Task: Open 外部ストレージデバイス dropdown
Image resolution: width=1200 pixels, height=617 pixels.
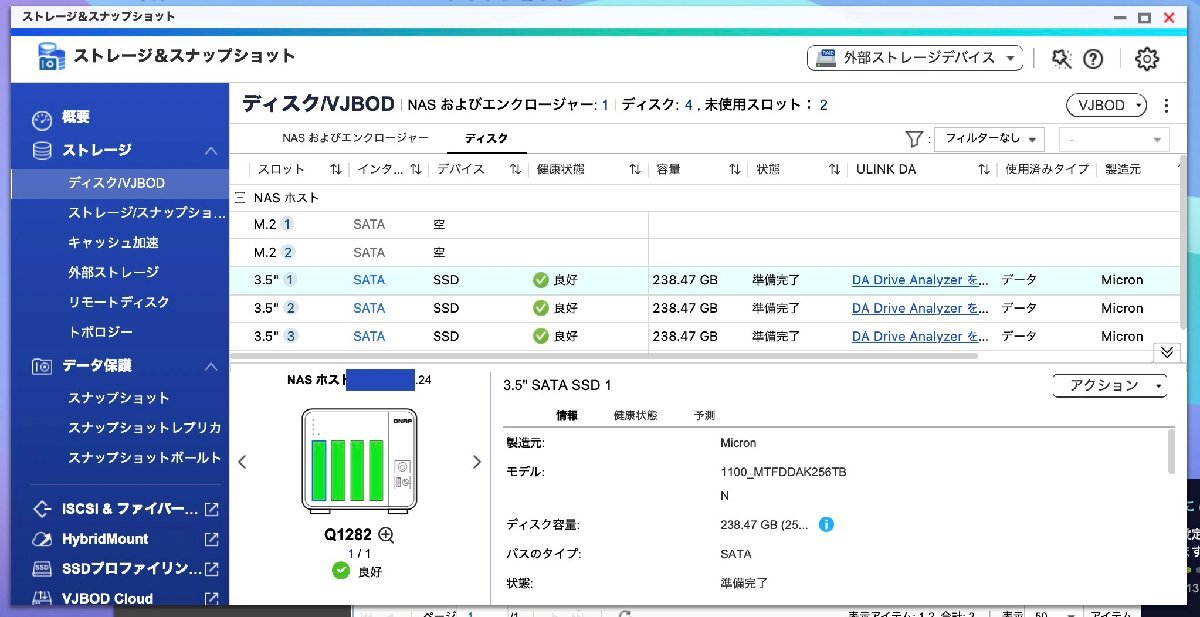Action: click(914, 59)
